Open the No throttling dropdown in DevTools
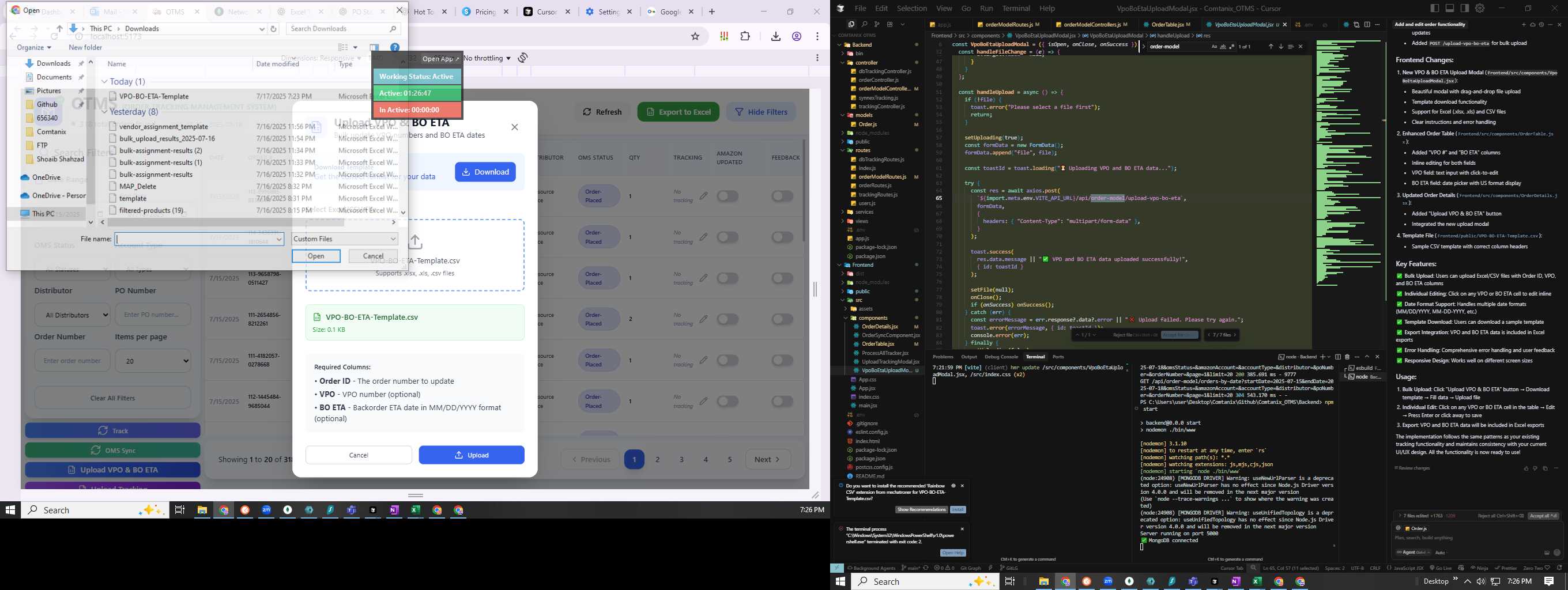This screenshot has width=1568, height=590. click(x=487, y=58)
